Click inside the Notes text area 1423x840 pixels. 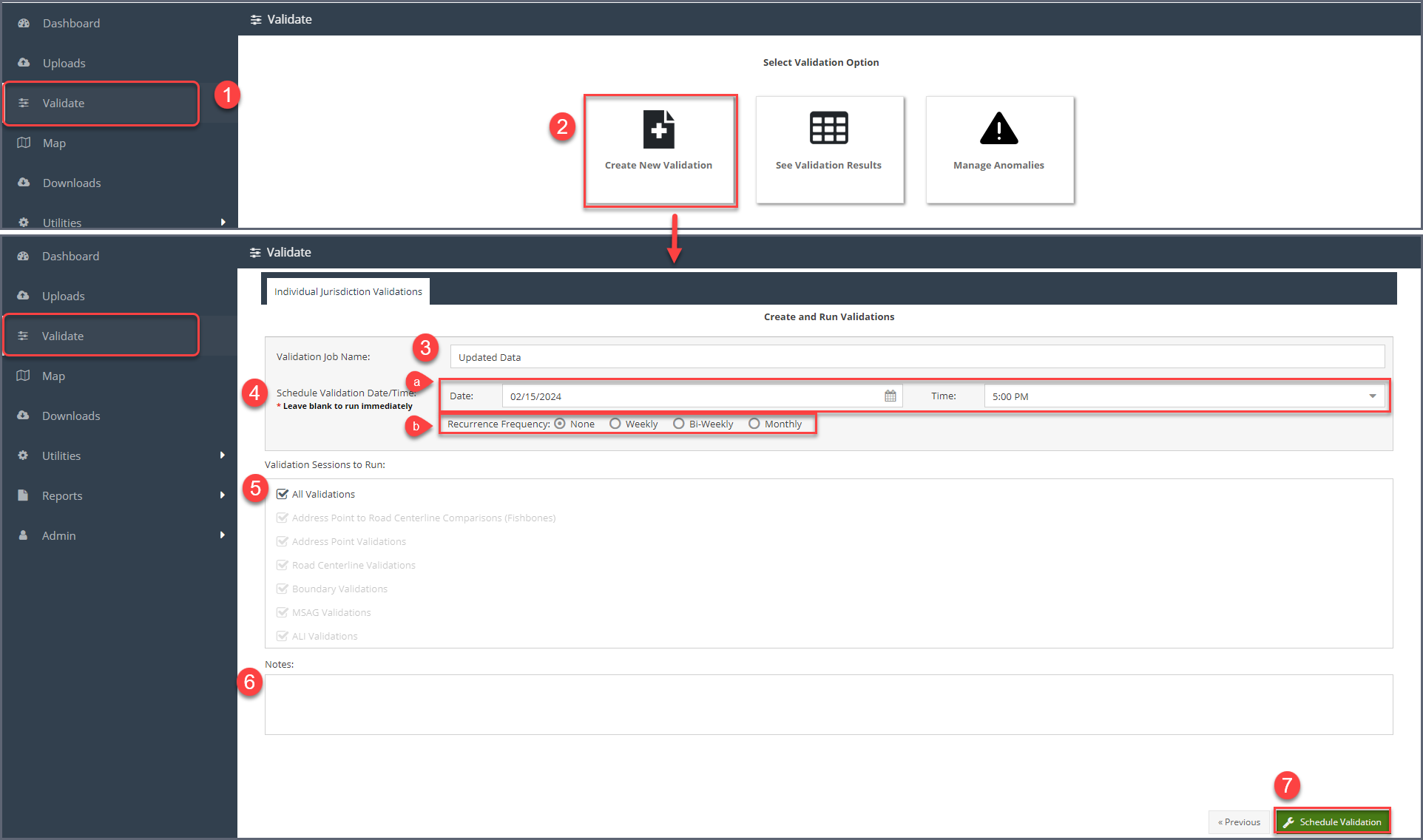828,704
